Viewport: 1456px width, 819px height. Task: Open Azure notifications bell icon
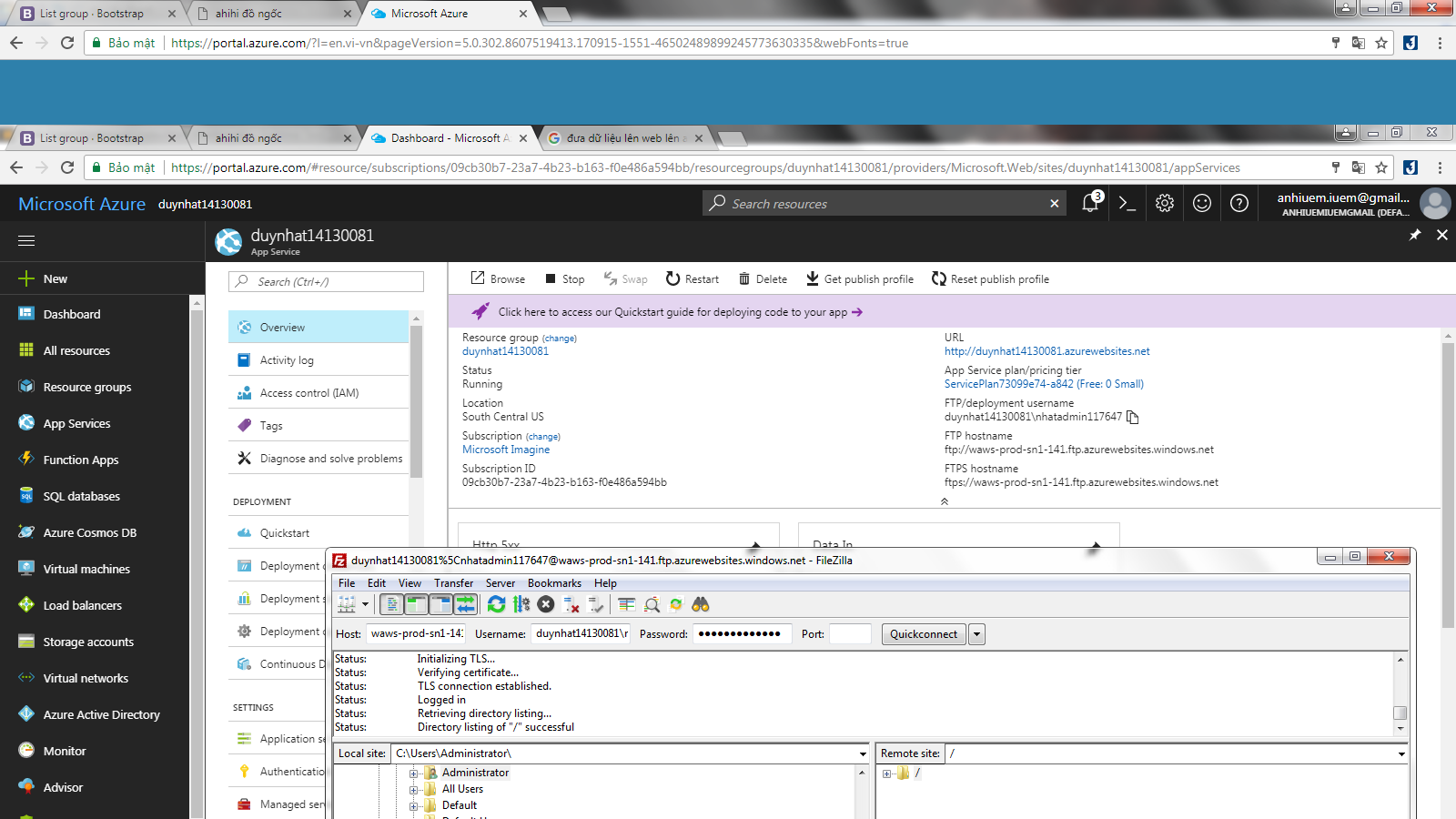1090,203
